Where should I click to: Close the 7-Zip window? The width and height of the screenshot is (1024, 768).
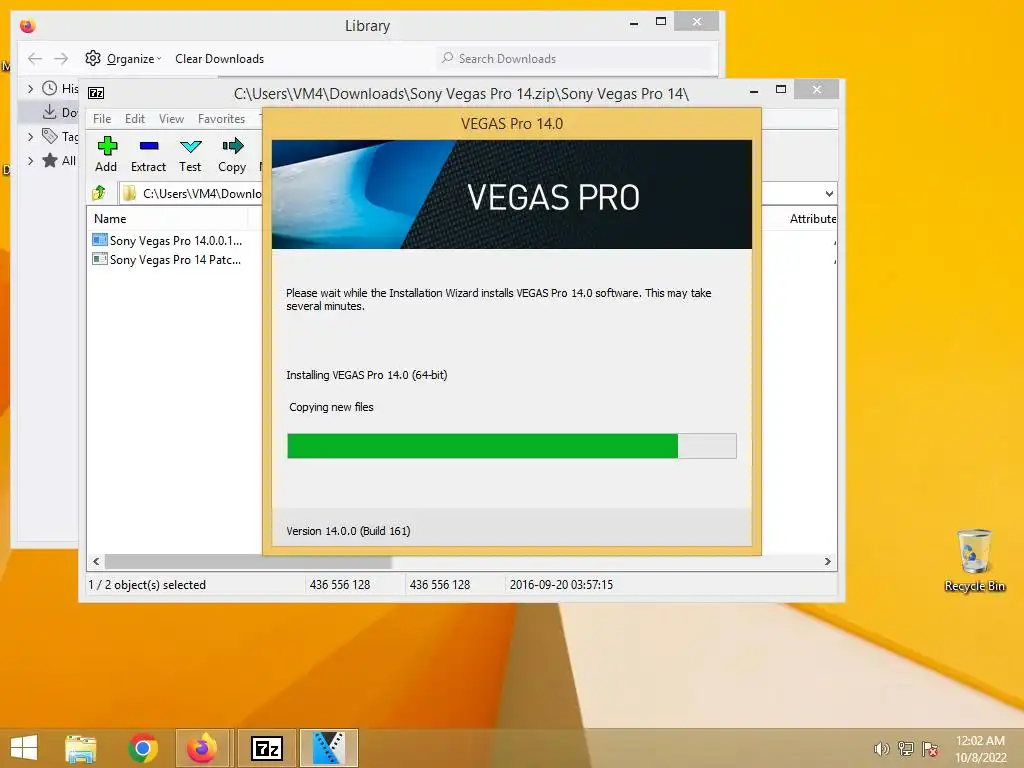(816, 89)
